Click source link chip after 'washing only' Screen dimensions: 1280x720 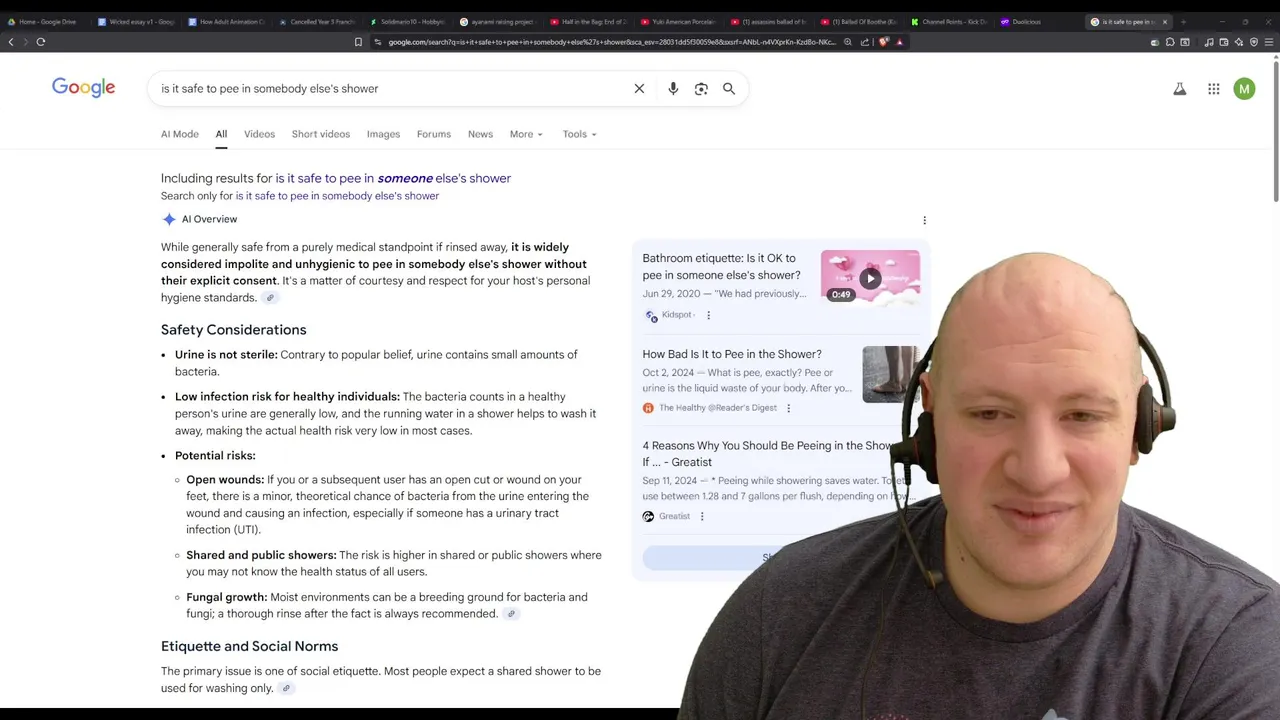pos(286,689)
